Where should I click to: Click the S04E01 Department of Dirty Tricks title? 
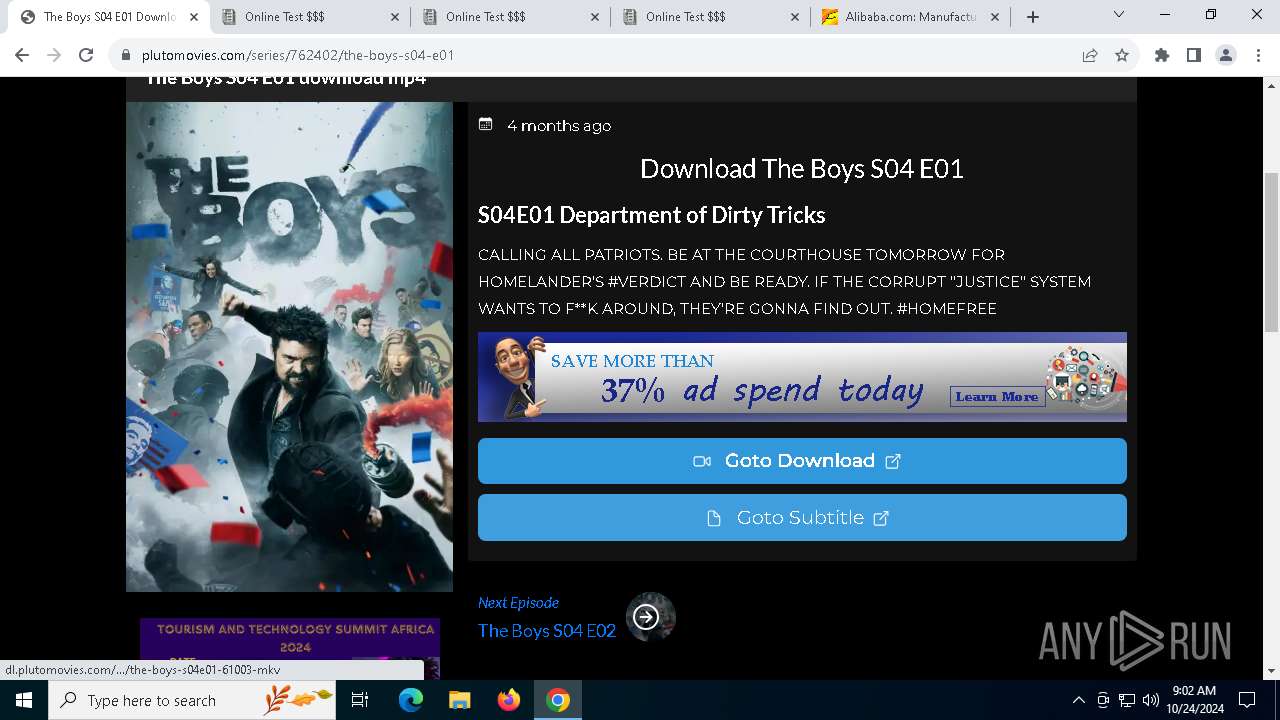point(652,215)
